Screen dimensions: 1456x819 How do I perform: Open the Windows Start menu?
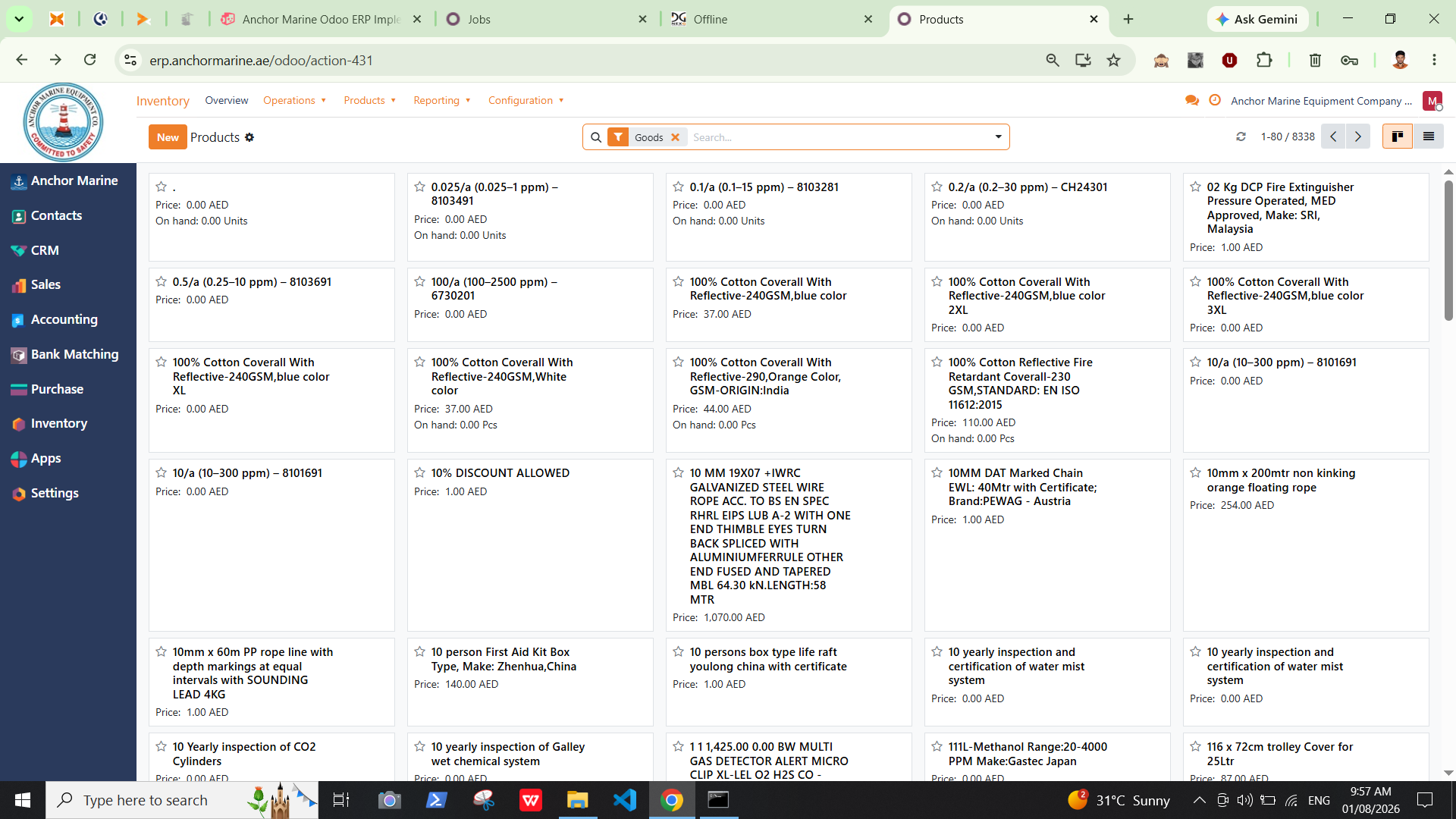coord(23,800)
